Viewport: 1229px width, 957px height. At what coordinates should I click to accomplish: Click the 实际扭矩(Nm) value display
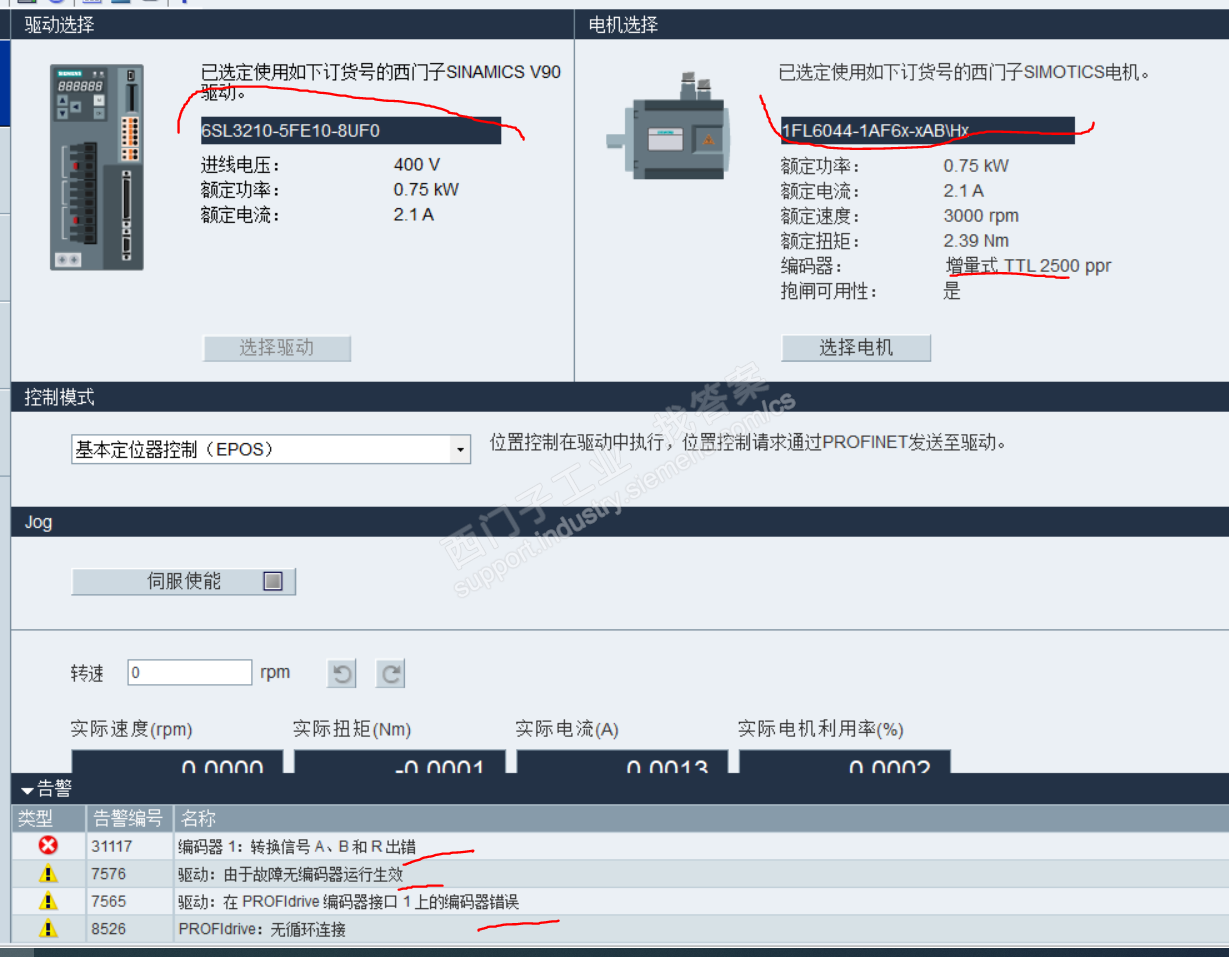399,760
